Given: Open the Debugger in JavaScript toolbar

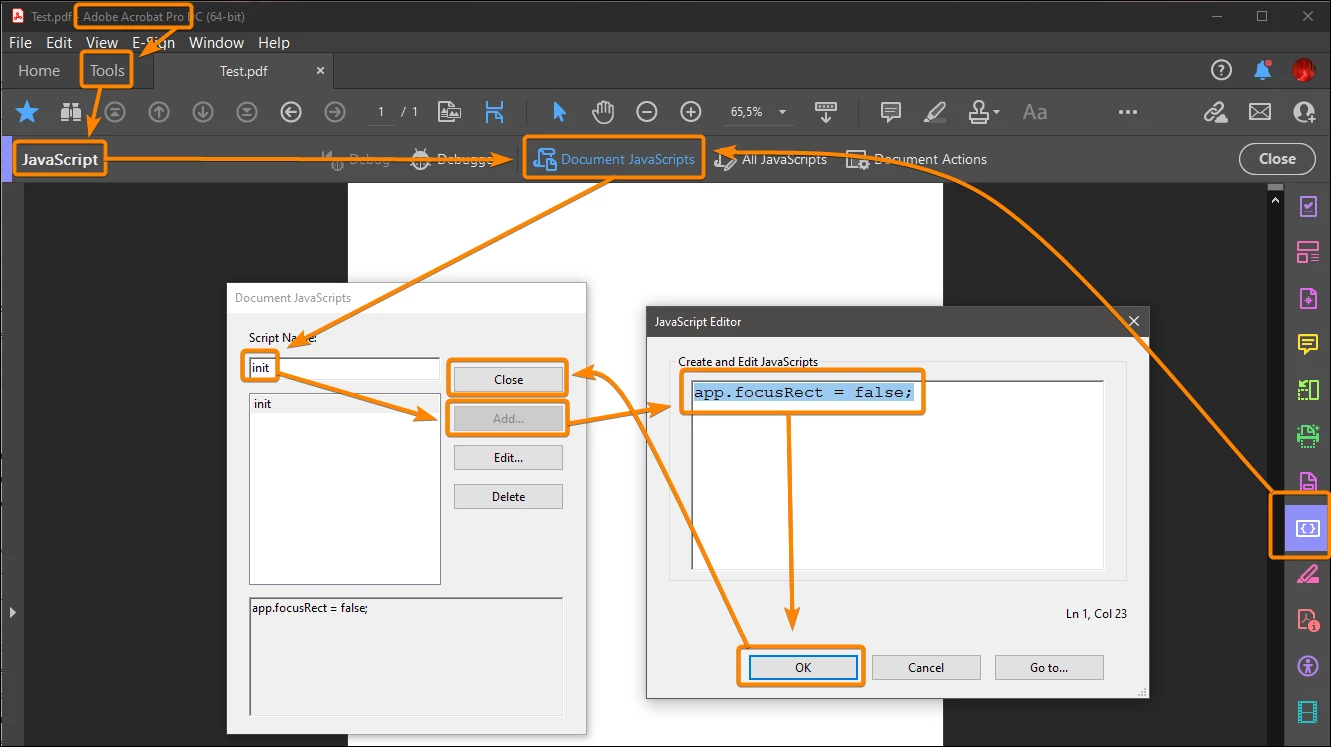Looking at the screenshot, I should click(453, 159).
